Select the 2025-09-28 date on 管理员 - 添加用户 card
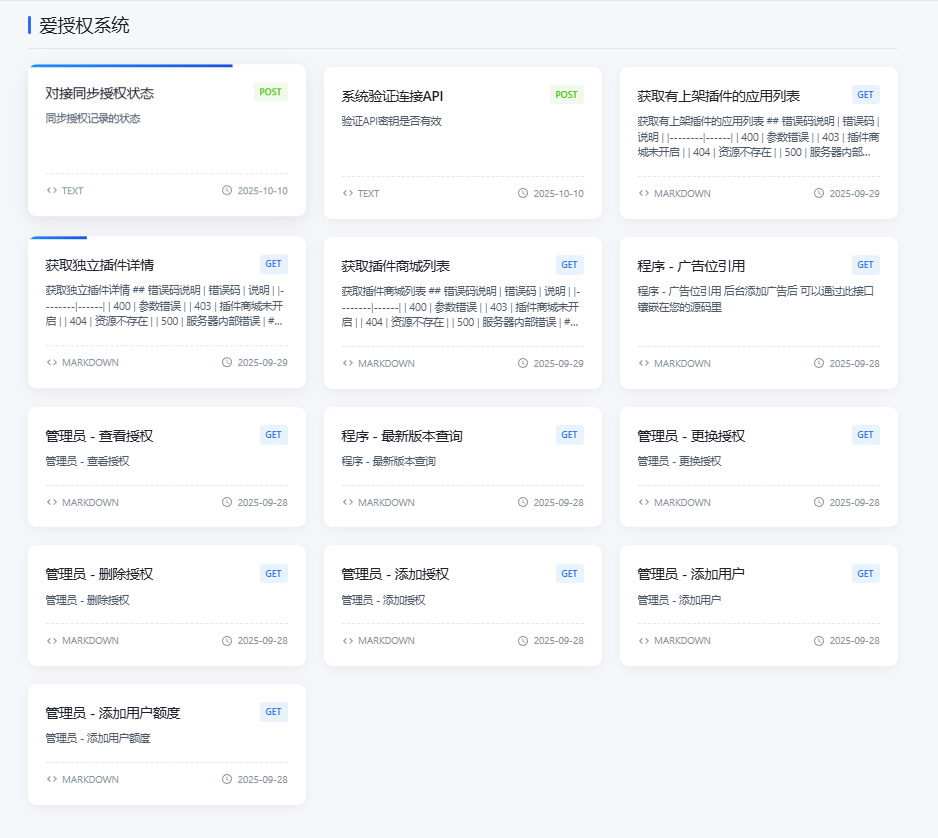 854,641
